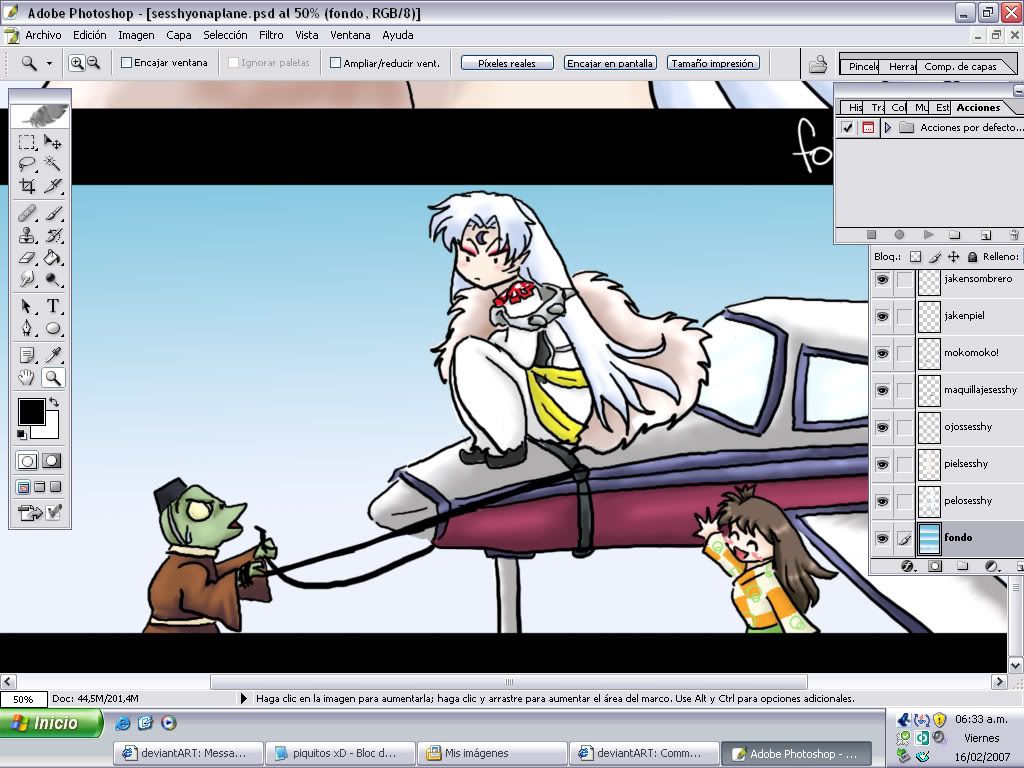Image resolution: width=1024 pixels, height=768 pixels.
Task: Open the Notes tool
Action: point(27,355)
